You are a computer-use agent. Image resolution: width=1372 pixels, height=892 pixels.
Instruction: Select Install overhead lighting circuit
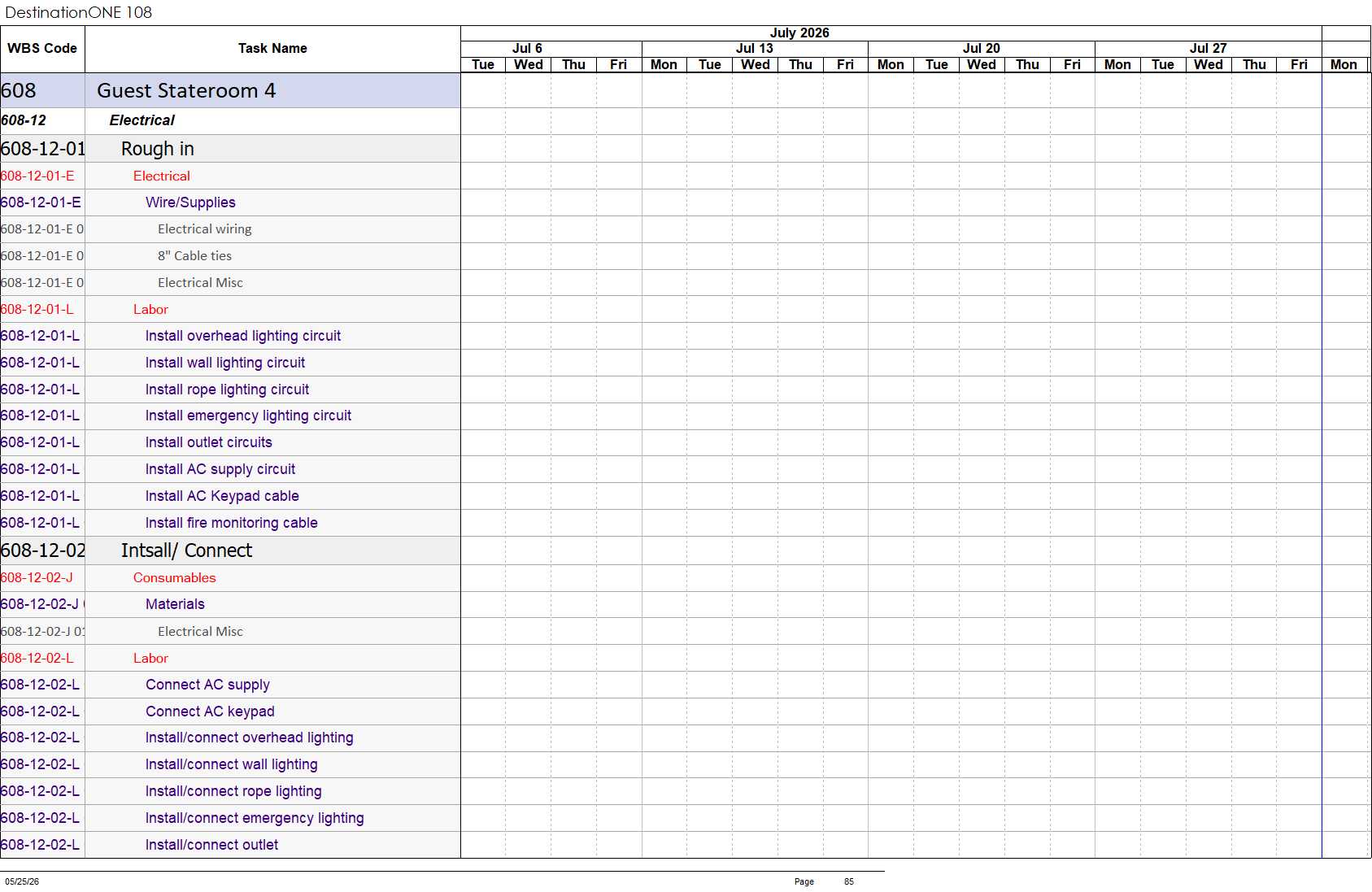[x=230, y=336]
